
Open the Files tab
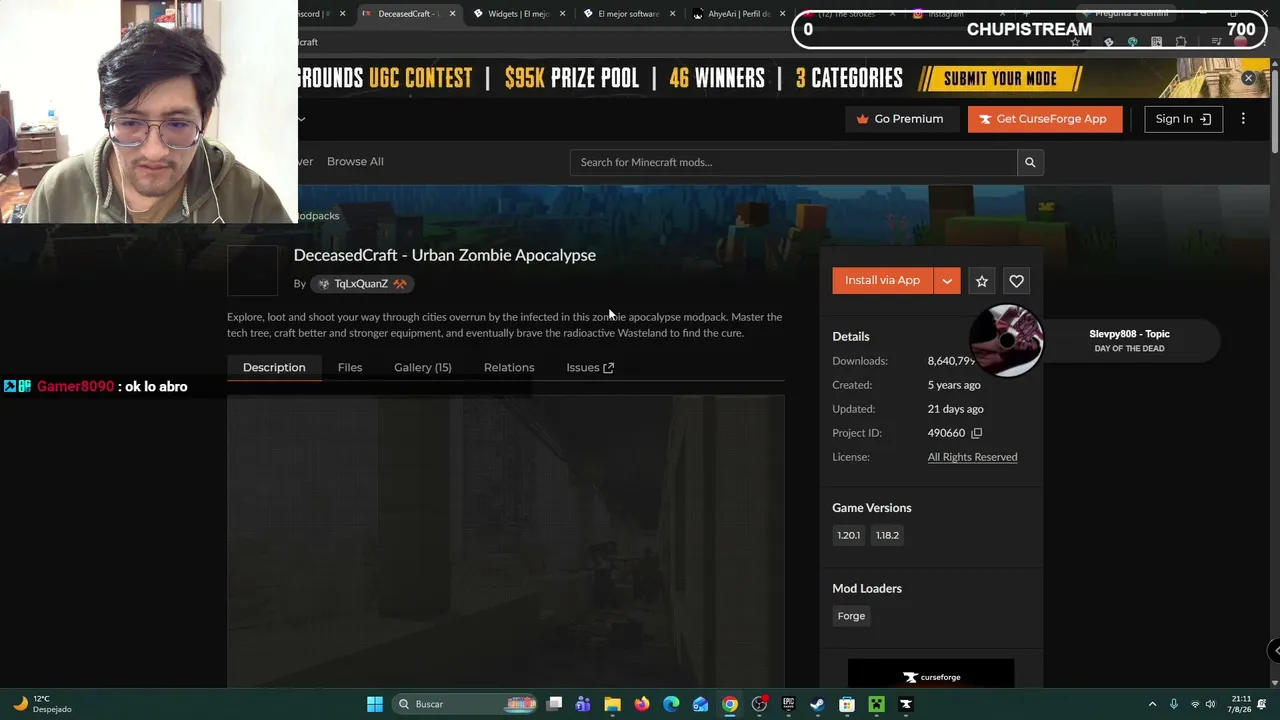click(350, 368)
